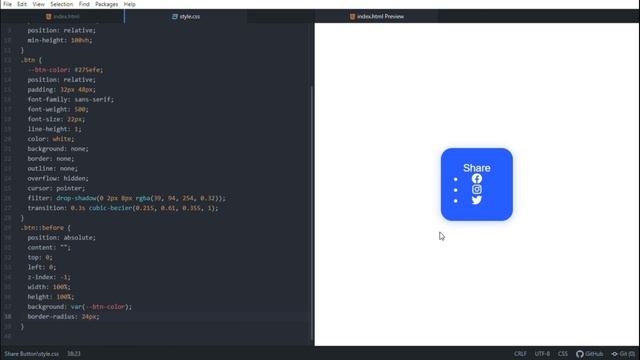640x360 pixels.
Task: Open the File menu
Action: pyautogui.click(x=7, y=4)
